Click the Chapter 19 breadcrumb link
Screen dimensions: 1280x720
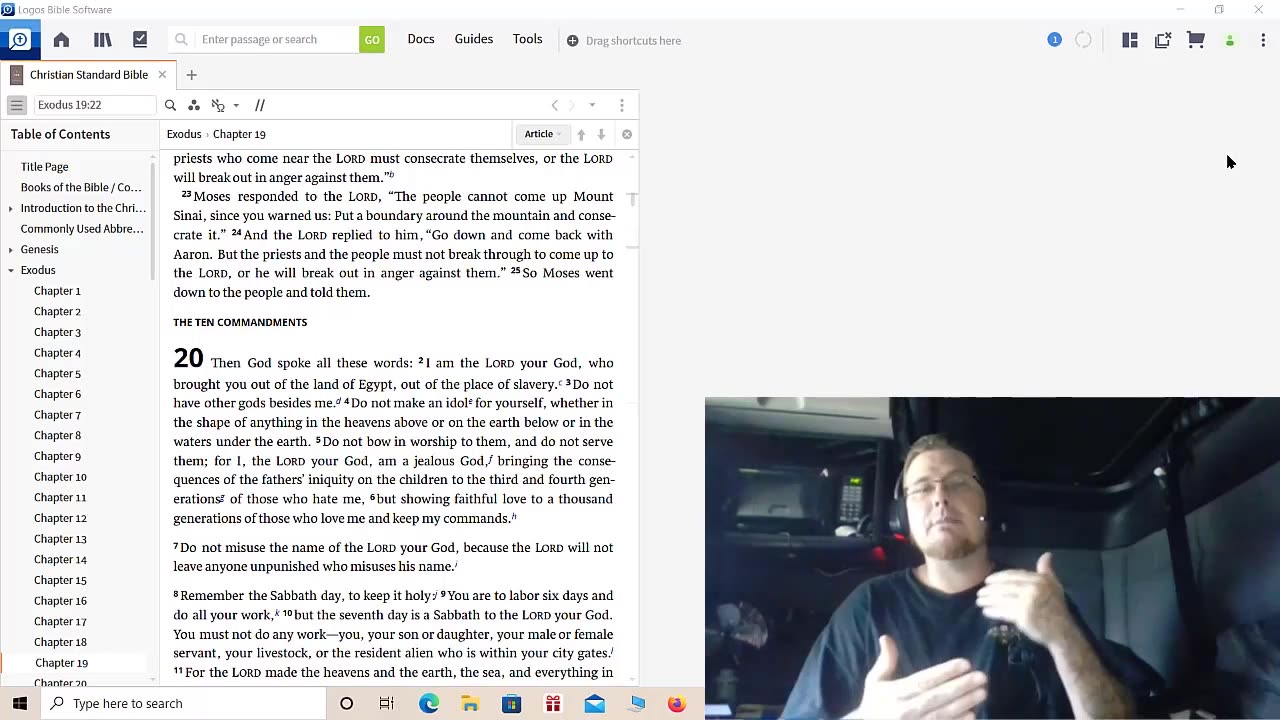point(239,134)
